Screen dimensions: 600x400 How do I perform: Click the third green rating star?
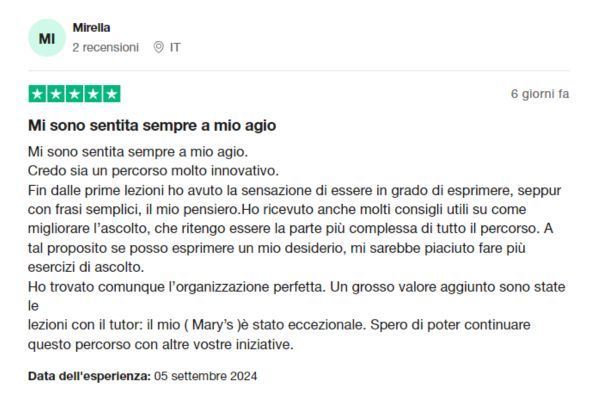click(x=74, y=94)
